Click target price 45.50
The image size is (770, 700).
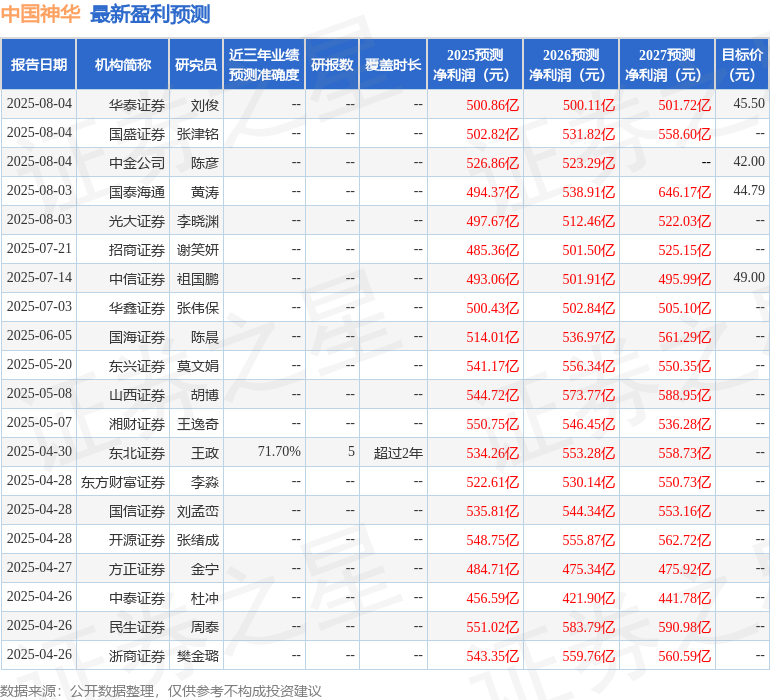pyautogui.click(x=749, y=104)
